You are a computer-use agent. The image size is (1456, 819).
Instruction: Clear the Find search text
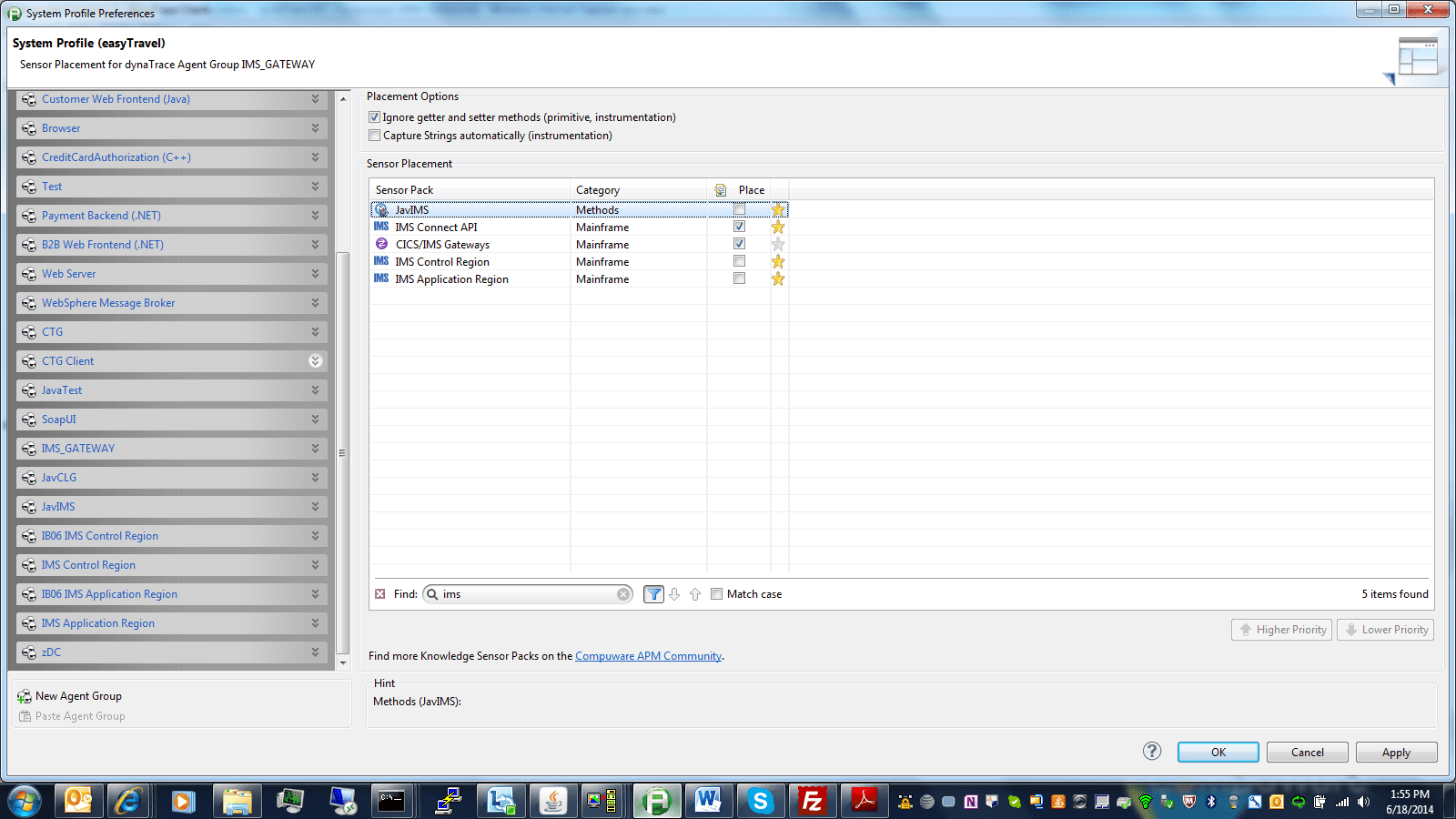(623, 594)
